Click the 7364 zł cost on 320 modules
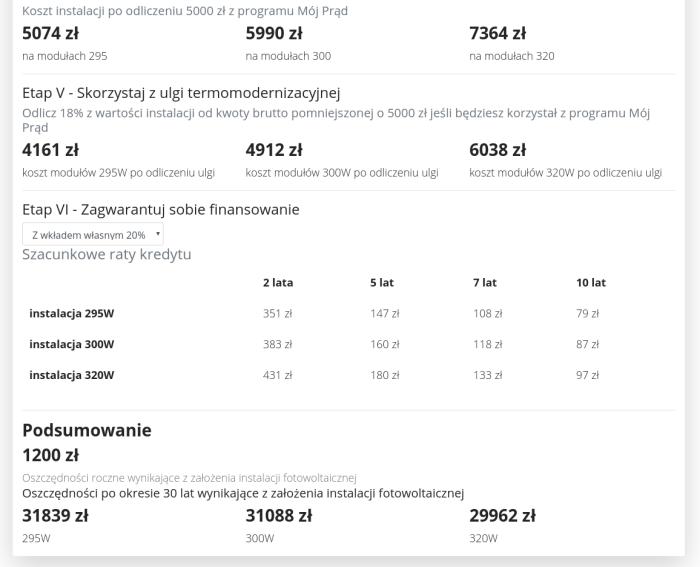 coord(497,33)
